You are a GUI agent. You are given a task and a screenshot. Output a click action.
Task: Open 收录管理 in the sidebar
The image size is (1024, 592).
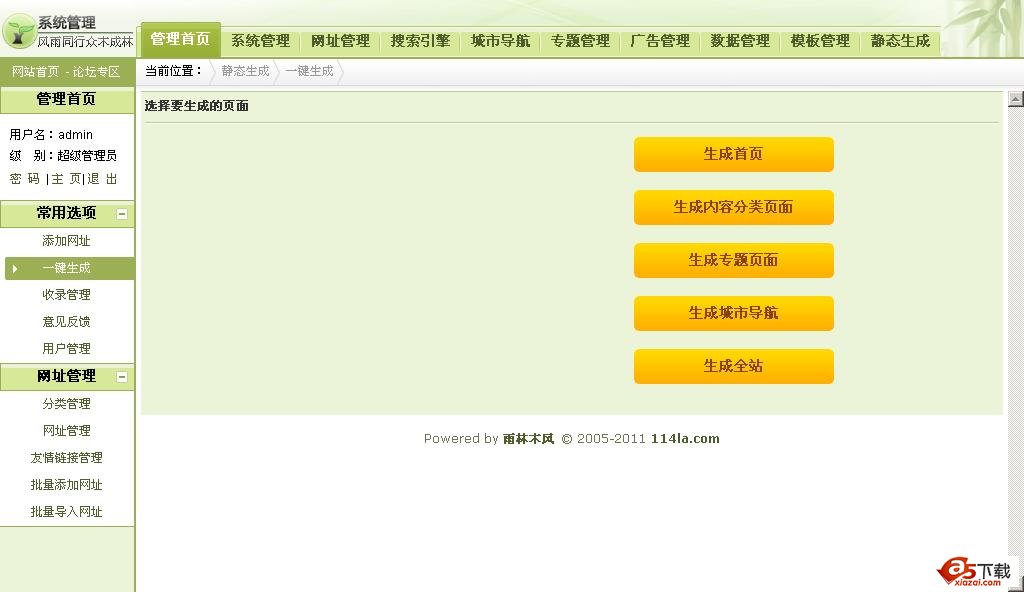[66, 295]
